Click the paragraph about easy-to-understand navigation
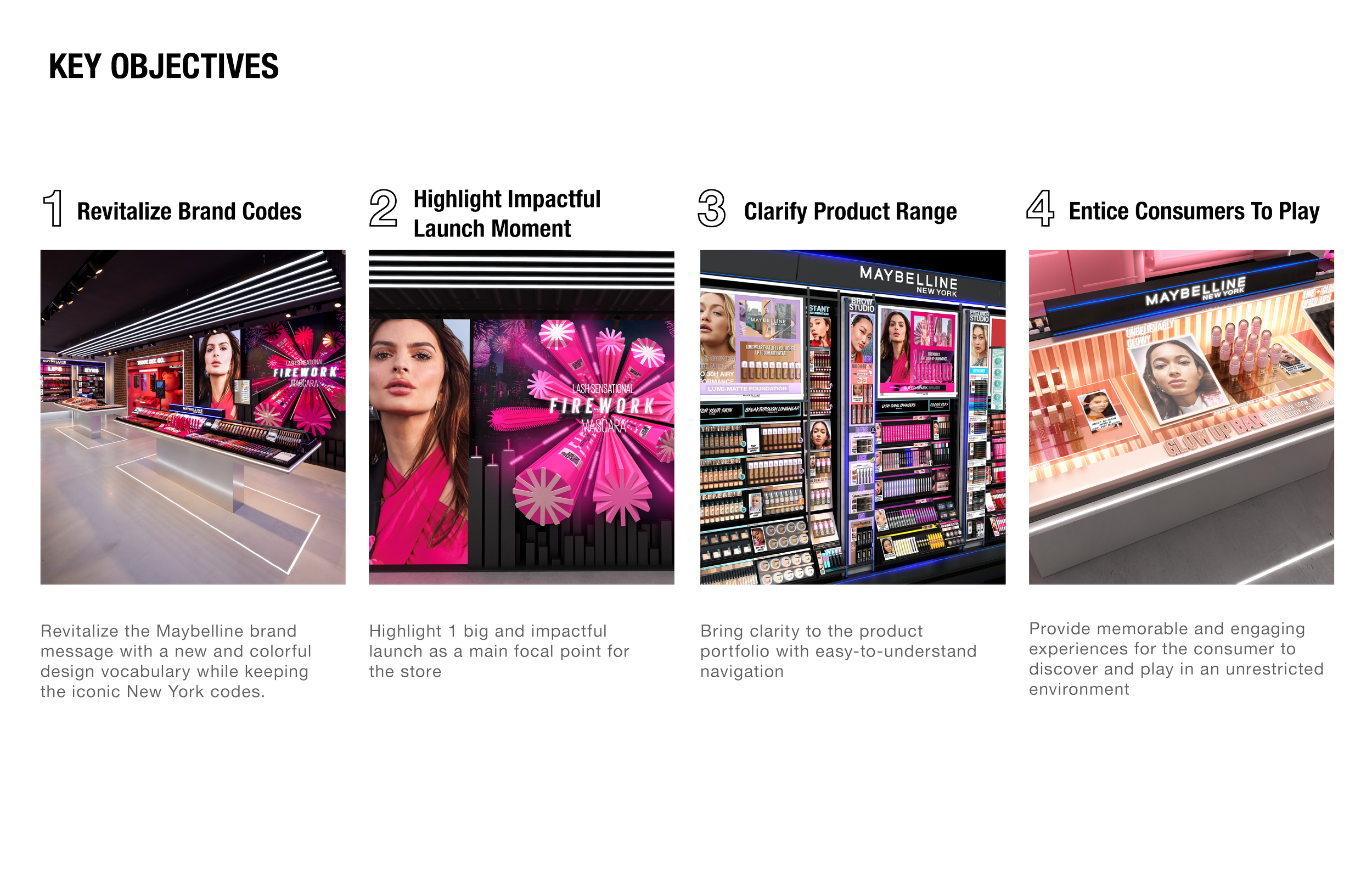This screenshot has height=888, width=1372. [x=837, y=651]
